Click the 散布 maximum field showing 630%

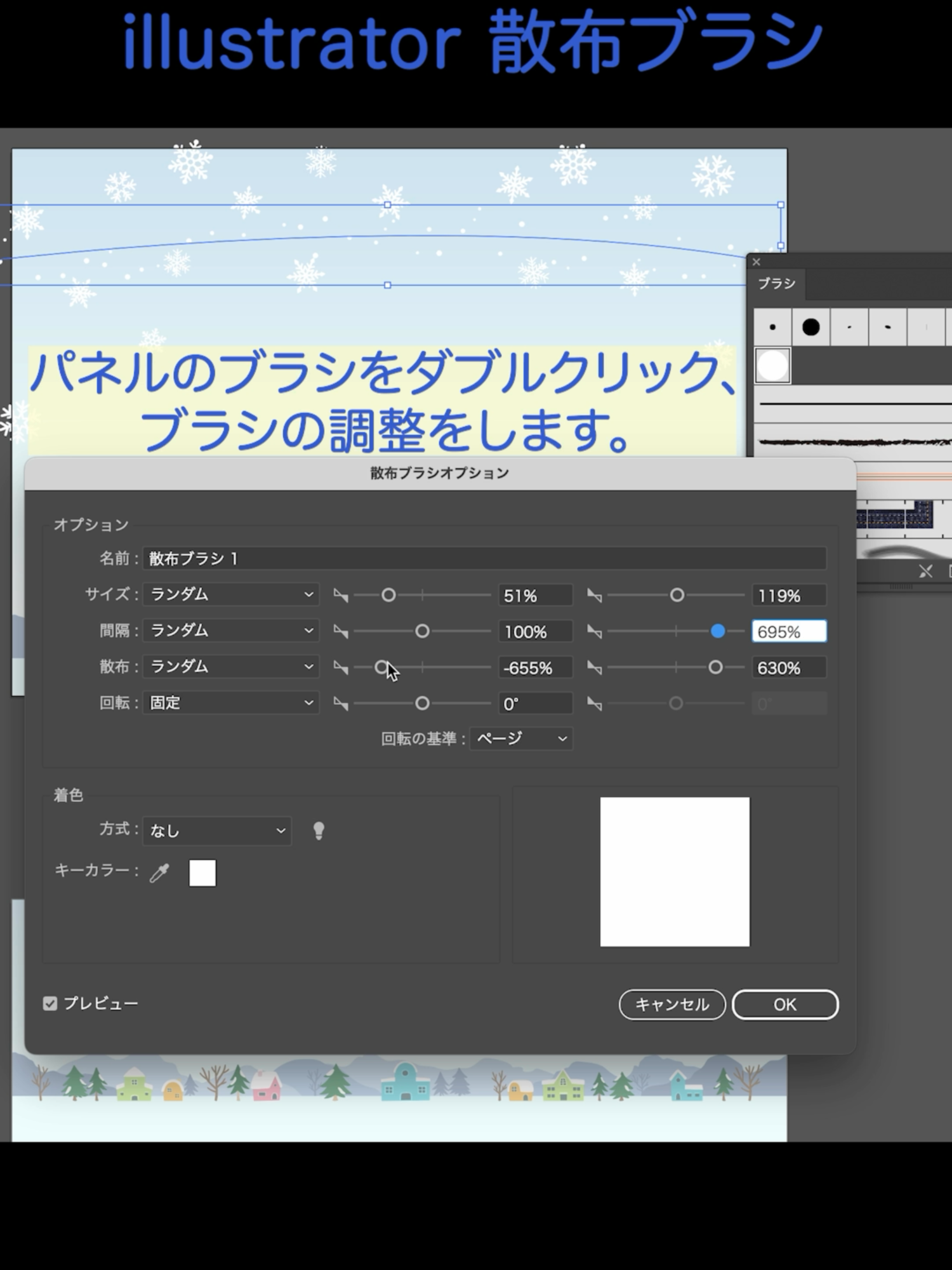[789, 668]
